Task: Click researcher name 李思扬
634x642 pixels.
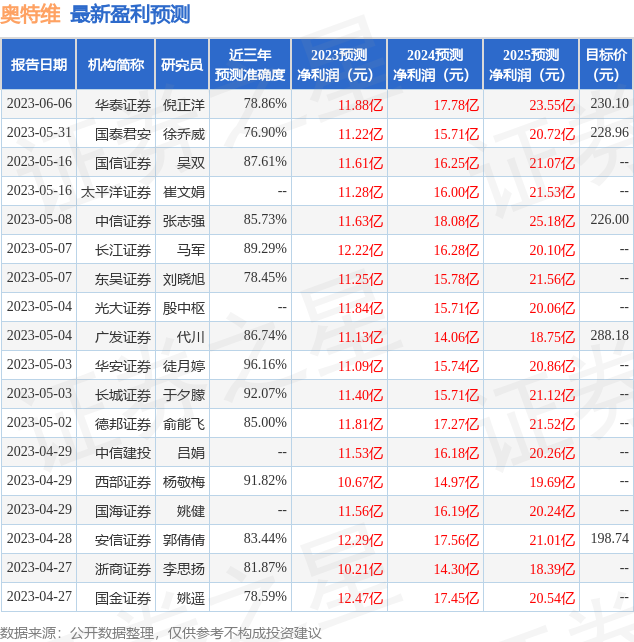Action: [x=184, y=570]
